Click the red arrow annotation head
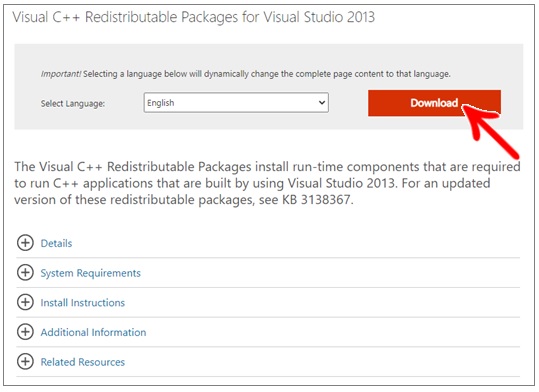This screenshot has width=539, height=392. tap(477, 119)
